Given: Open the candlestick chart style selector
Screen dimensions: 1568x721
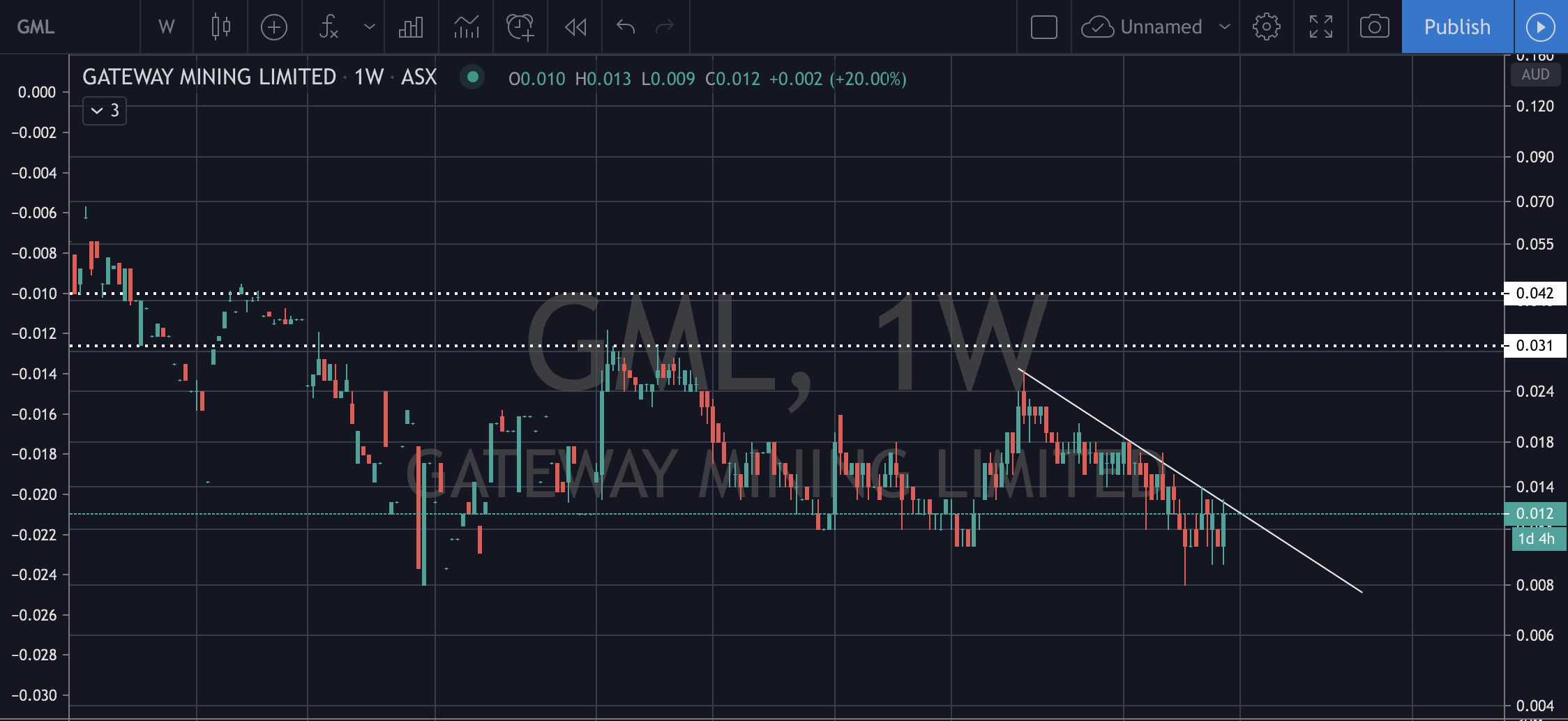Looking at the screenshot, I should [x=220, y=26].
